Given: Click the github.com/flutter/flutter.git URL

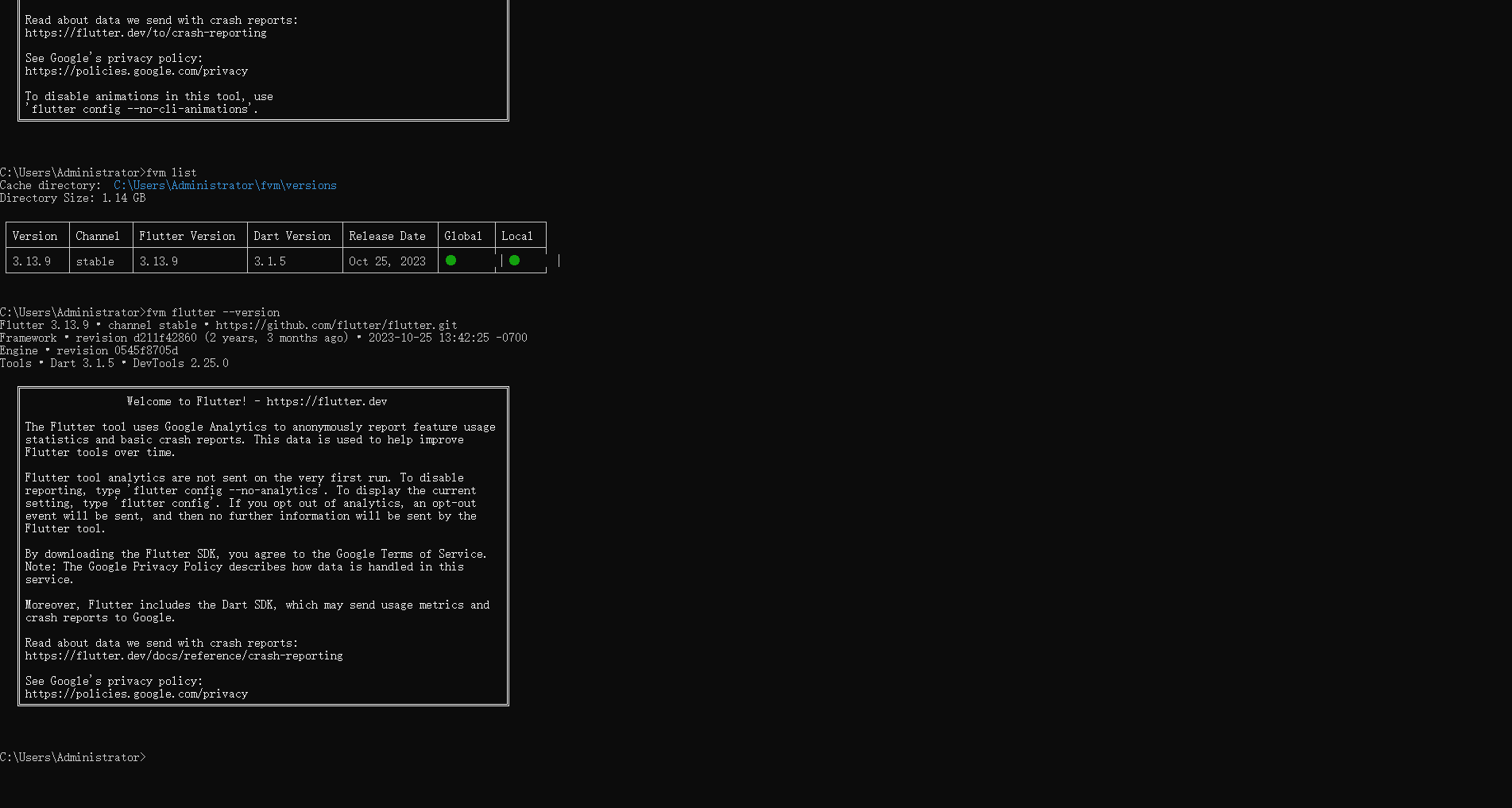Looking at the screenshot, I should coord(336,325).
